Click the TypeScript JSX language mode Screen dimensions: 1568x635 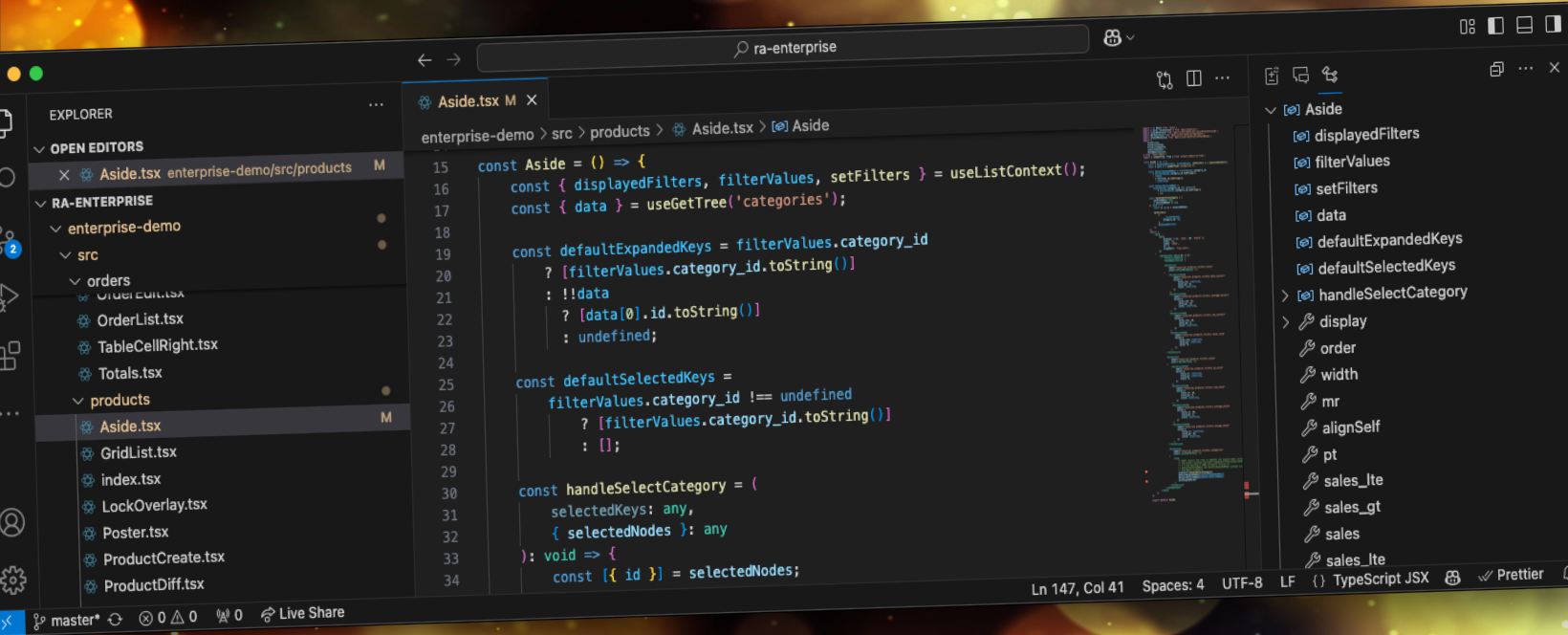(1380, 579)
